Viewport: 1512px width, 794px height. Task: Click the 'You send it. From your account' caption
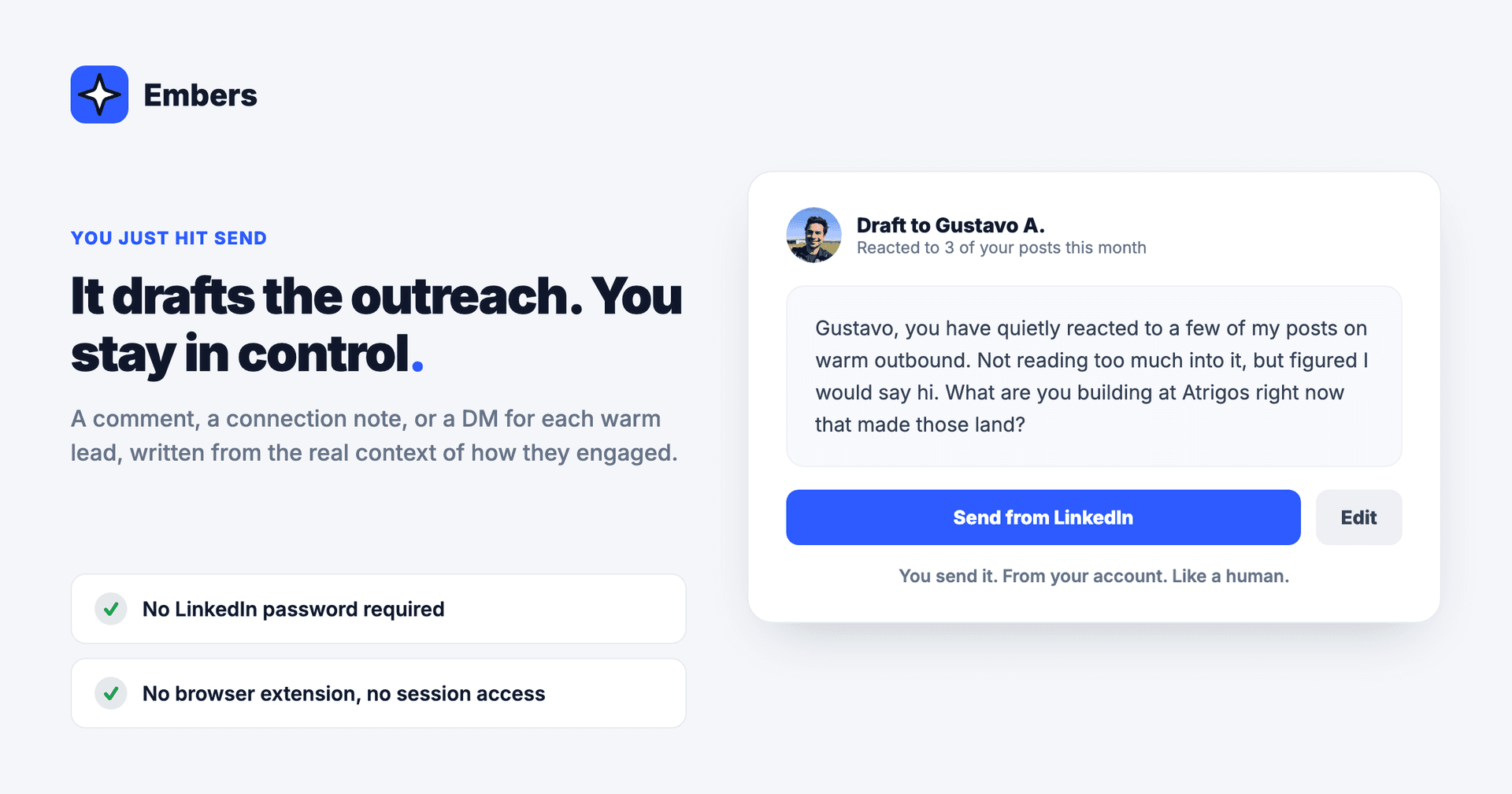pos(1094,576)
